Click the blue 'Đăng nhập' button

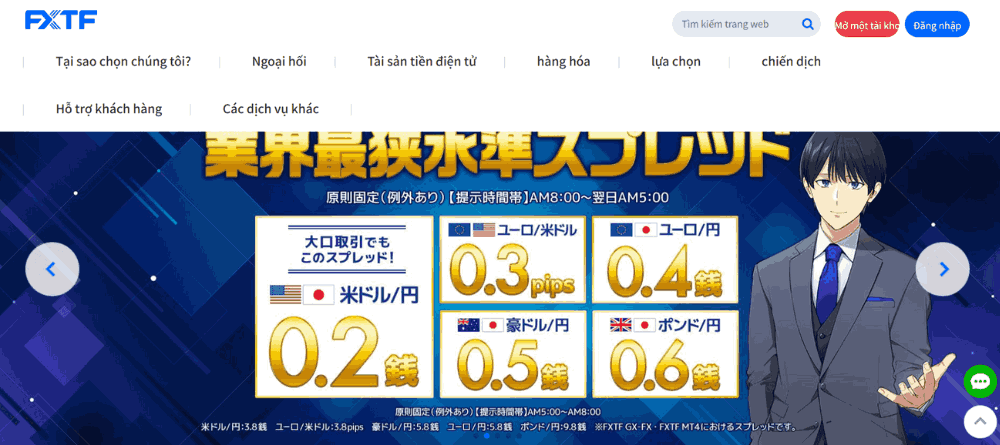[937, 24]
